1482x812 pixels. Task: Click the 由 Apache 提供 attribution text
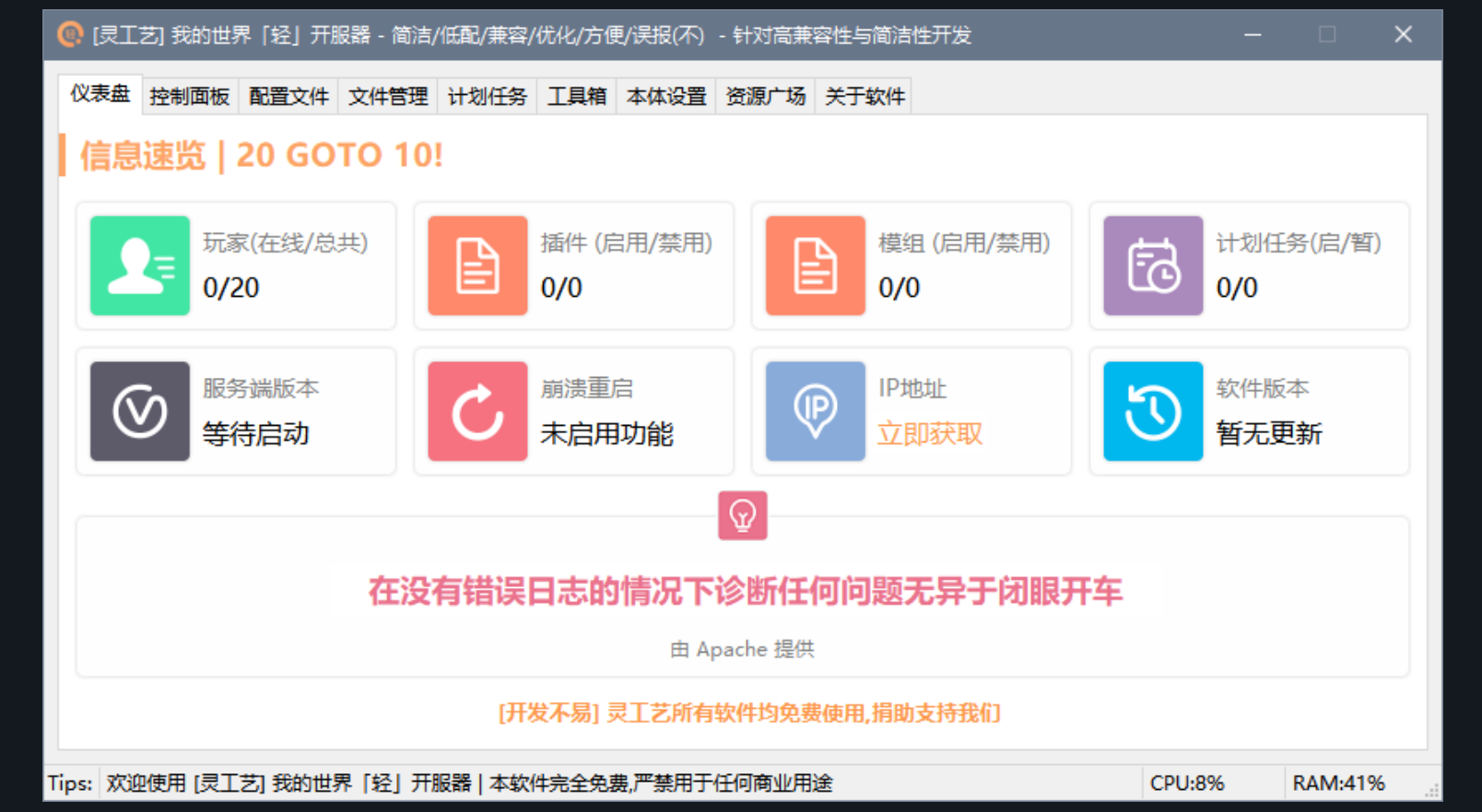coord(743,650)
